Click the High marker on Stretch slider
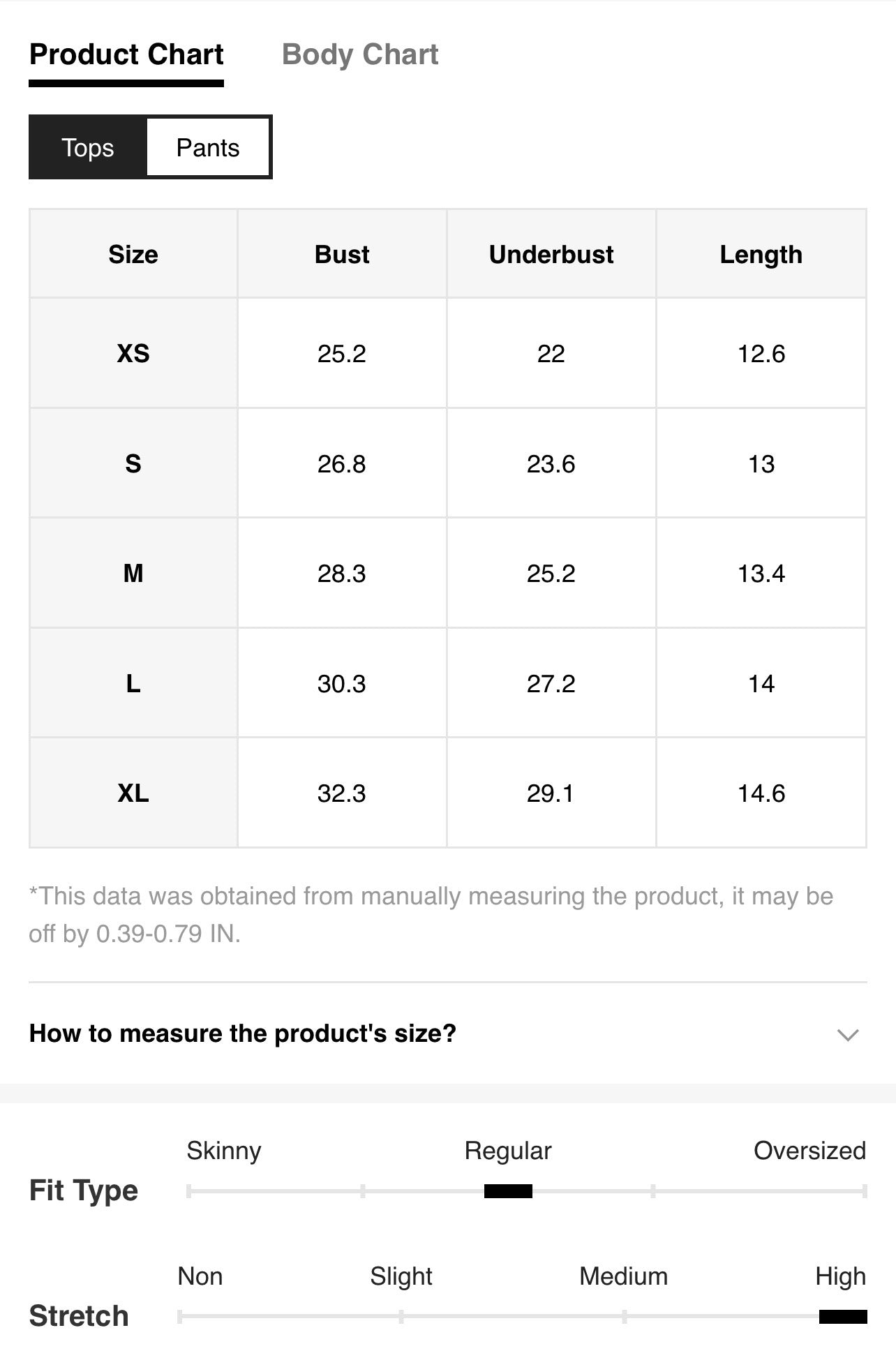This screenshot has height=1351, width=896. click(x=843, y=1317)
